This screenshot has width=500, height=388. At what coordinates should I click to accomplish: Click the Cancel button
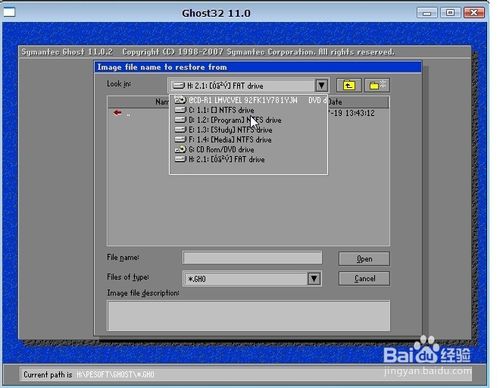pyautogui.click(x=364, y=278)
